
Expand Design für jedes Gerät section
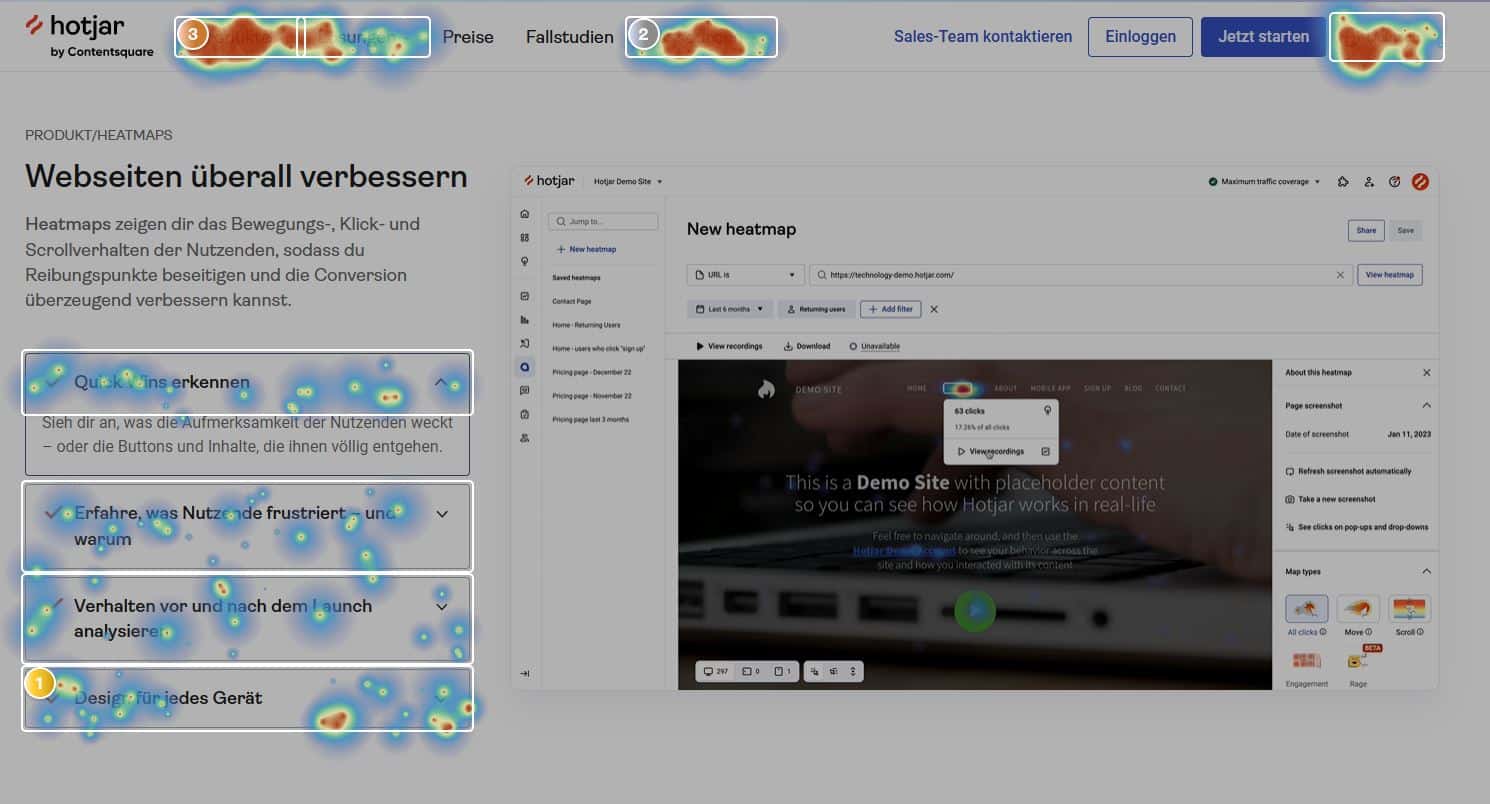click(247, 698)
